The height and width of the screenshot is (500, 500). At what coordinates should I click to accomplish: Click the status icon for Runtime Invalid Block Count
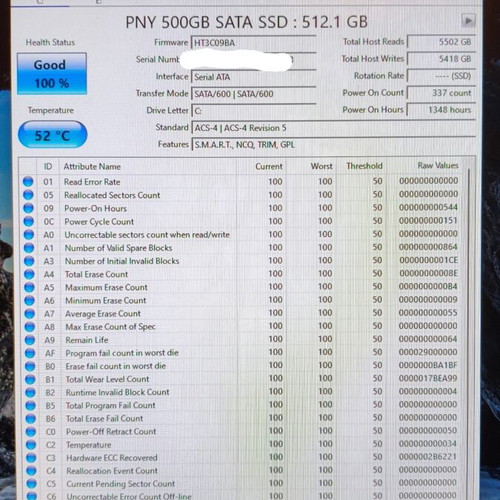point(30,392)
